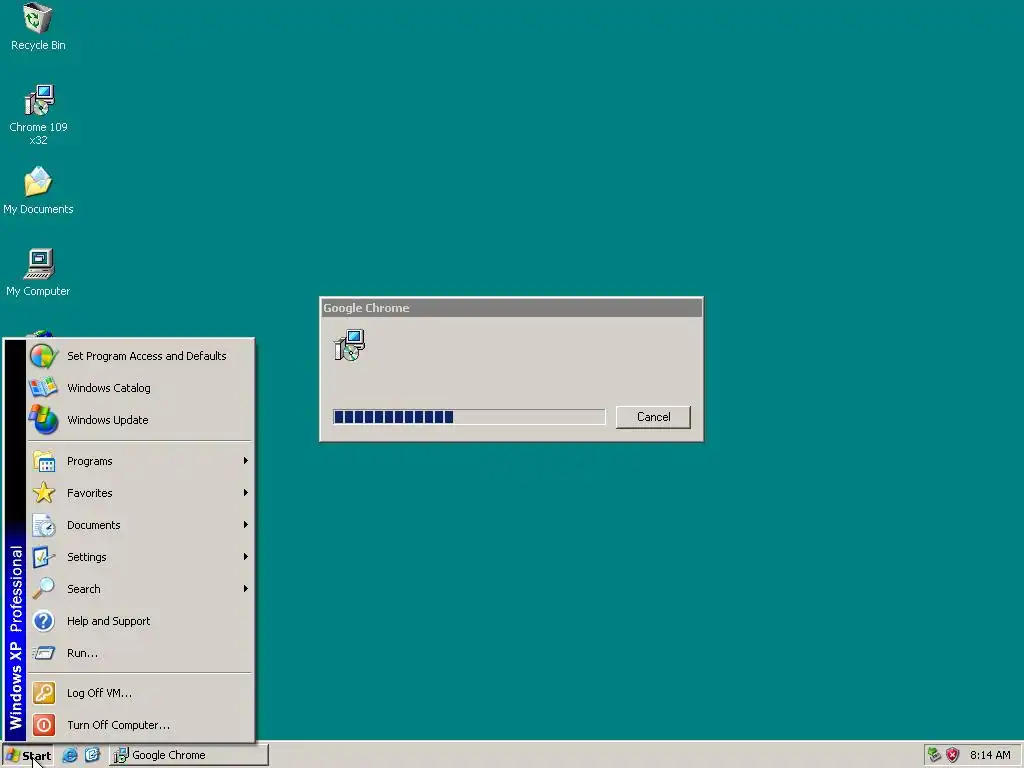
Task: Click the installer icon in Google Chrome dialog
Action: (349, 345)
